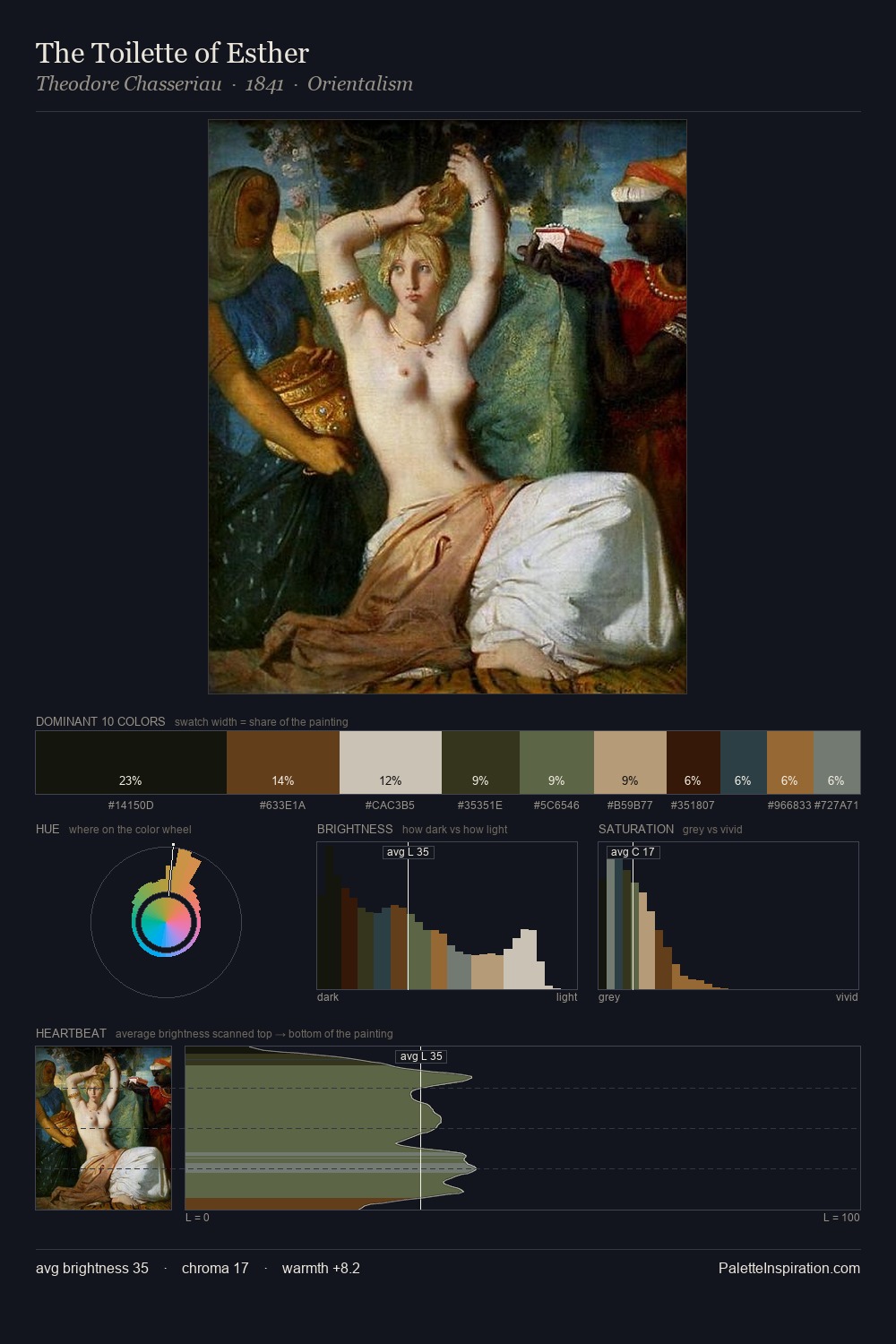This screenshot has height=1344, width=896.
Task: Click the title The Toilette of Esther
Action: (172, 53)
